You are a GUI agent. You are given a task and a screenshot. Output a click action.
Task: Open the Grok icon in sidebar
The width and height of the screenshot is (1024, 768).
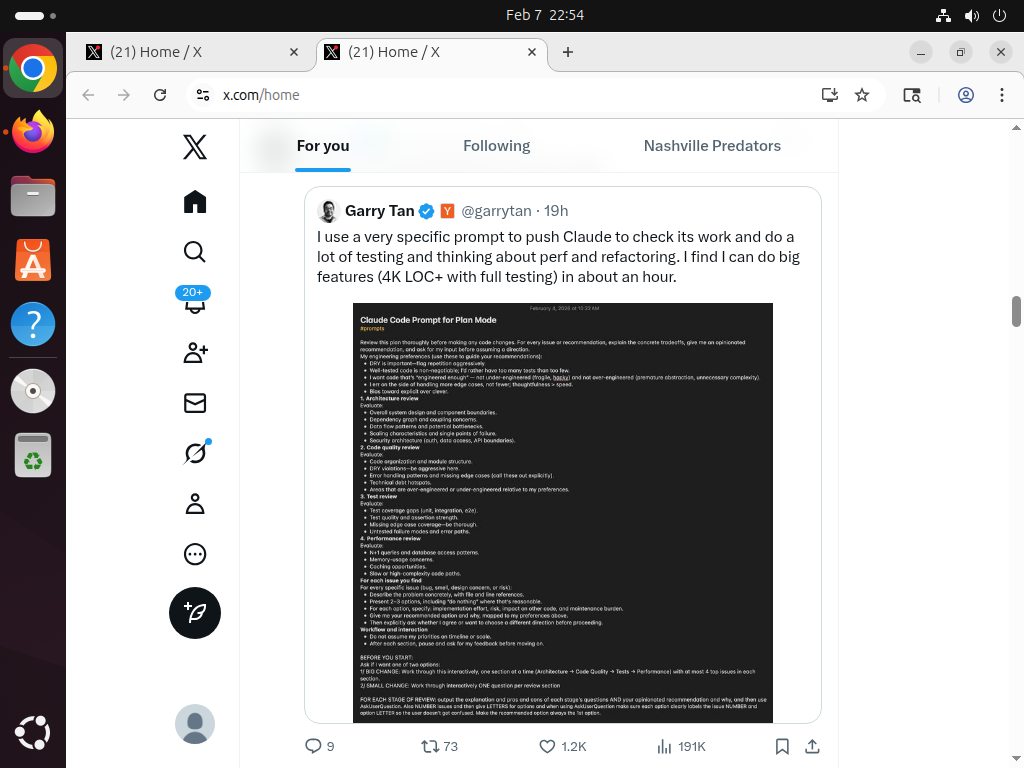[195, 453]
